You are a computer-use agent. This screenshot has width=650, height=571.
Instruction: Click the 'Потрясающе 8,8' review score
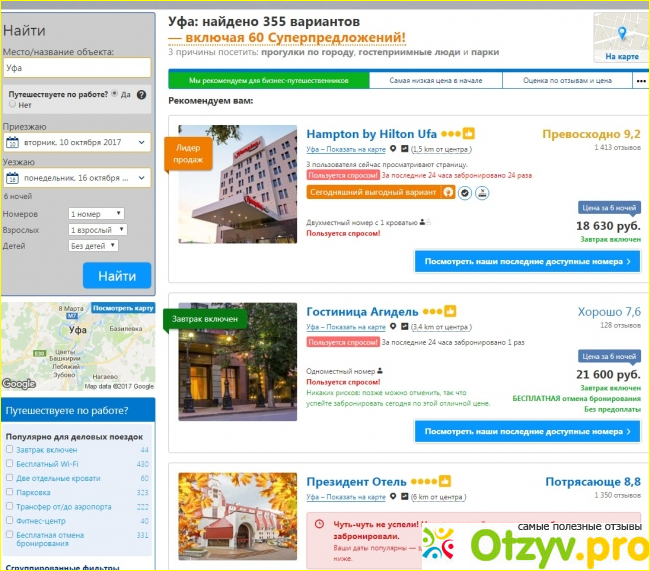[x=593, y=481]
